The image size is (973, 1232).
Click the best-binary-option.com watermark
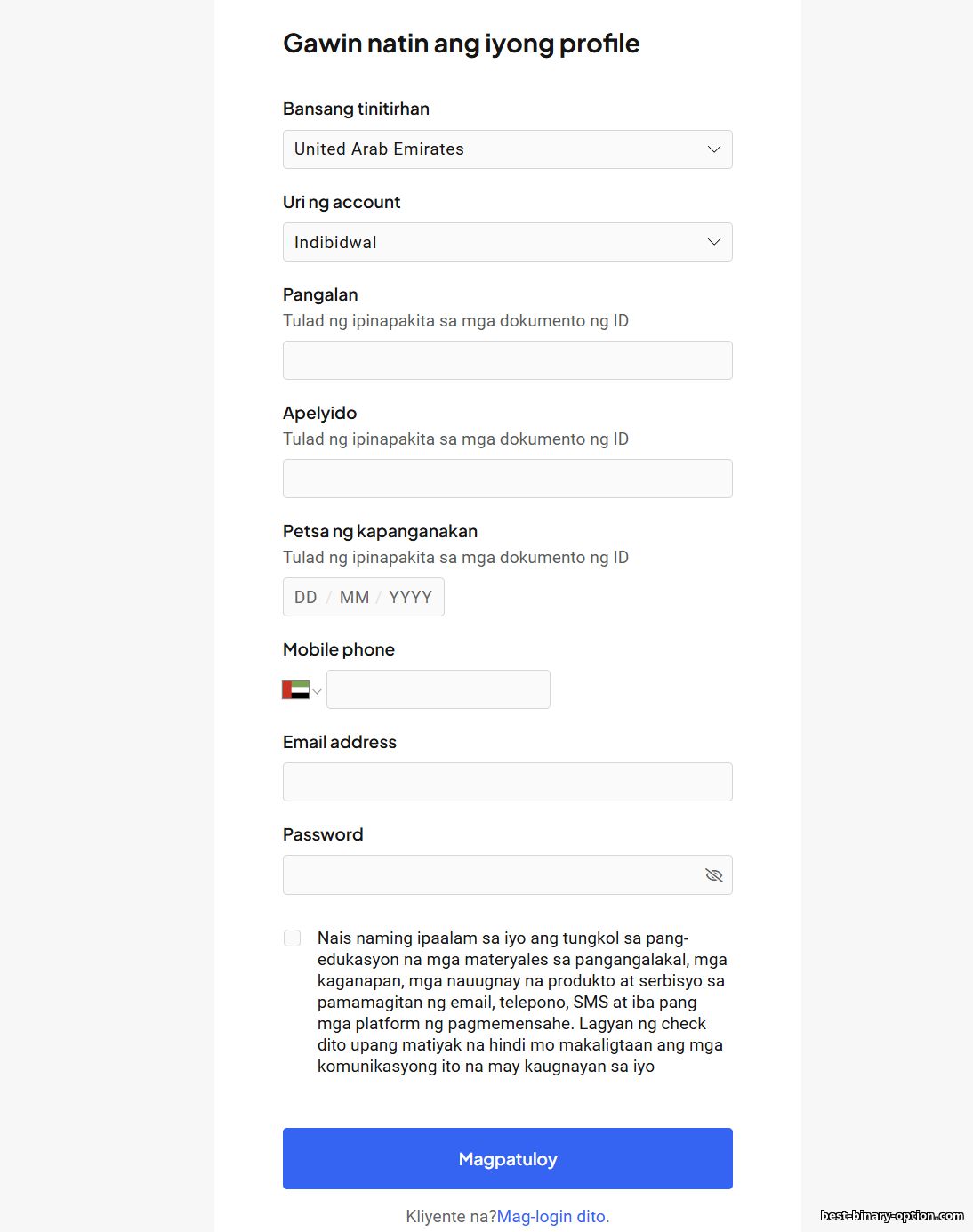point(891,1215)
